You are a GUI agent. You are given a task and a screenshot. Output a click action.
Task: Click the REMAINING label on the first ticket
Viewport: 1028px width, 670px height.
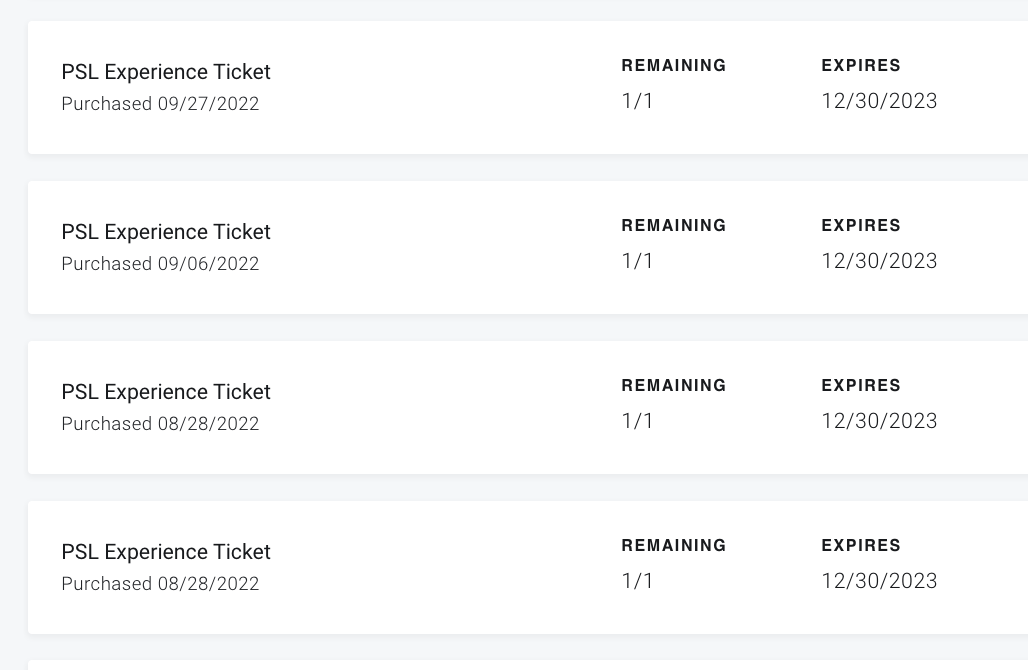click(674, 65)
